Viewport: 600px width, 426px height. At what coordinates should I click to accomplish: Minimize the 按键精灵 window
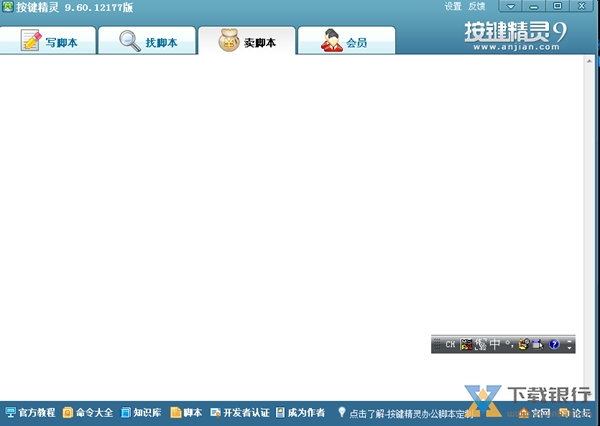[534, 6]
